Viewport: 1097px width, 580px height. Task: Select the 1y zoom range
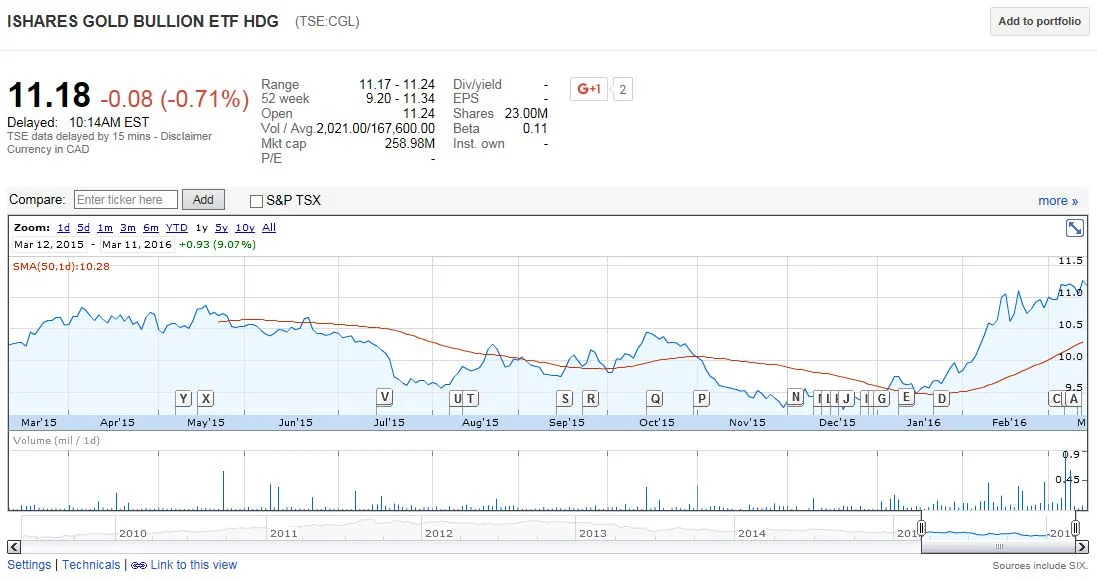(x=201, y=227)
